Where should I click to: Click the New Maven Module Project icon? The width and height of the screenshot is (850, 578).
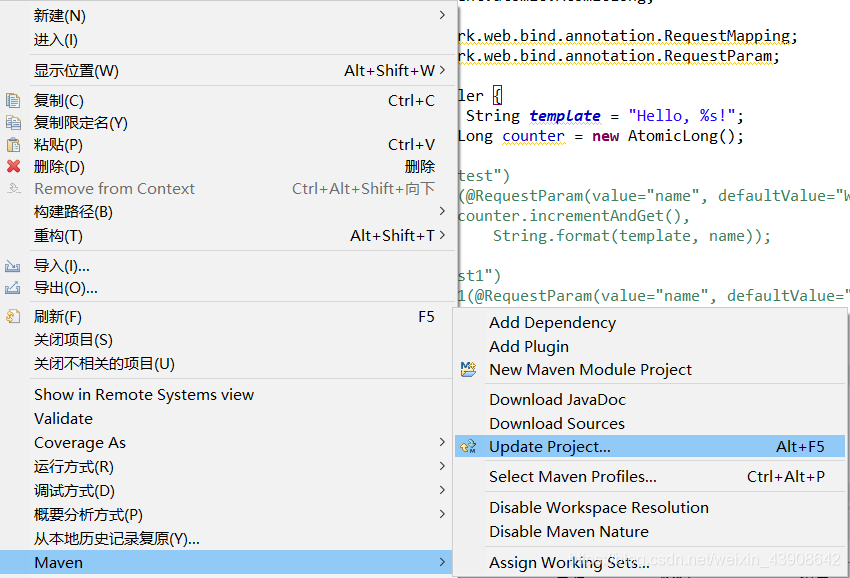tap(468, 369)
